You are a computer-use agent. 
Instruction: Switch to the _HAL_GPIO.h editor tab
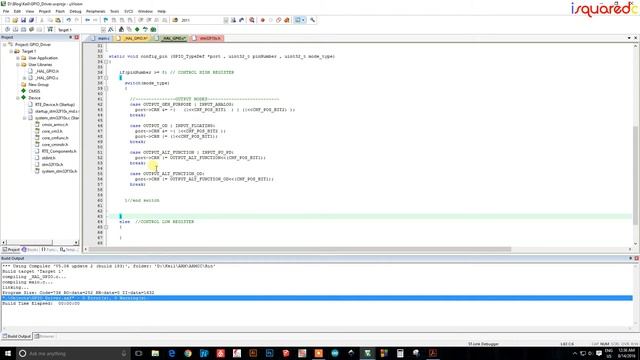click(x=132, y=38)
